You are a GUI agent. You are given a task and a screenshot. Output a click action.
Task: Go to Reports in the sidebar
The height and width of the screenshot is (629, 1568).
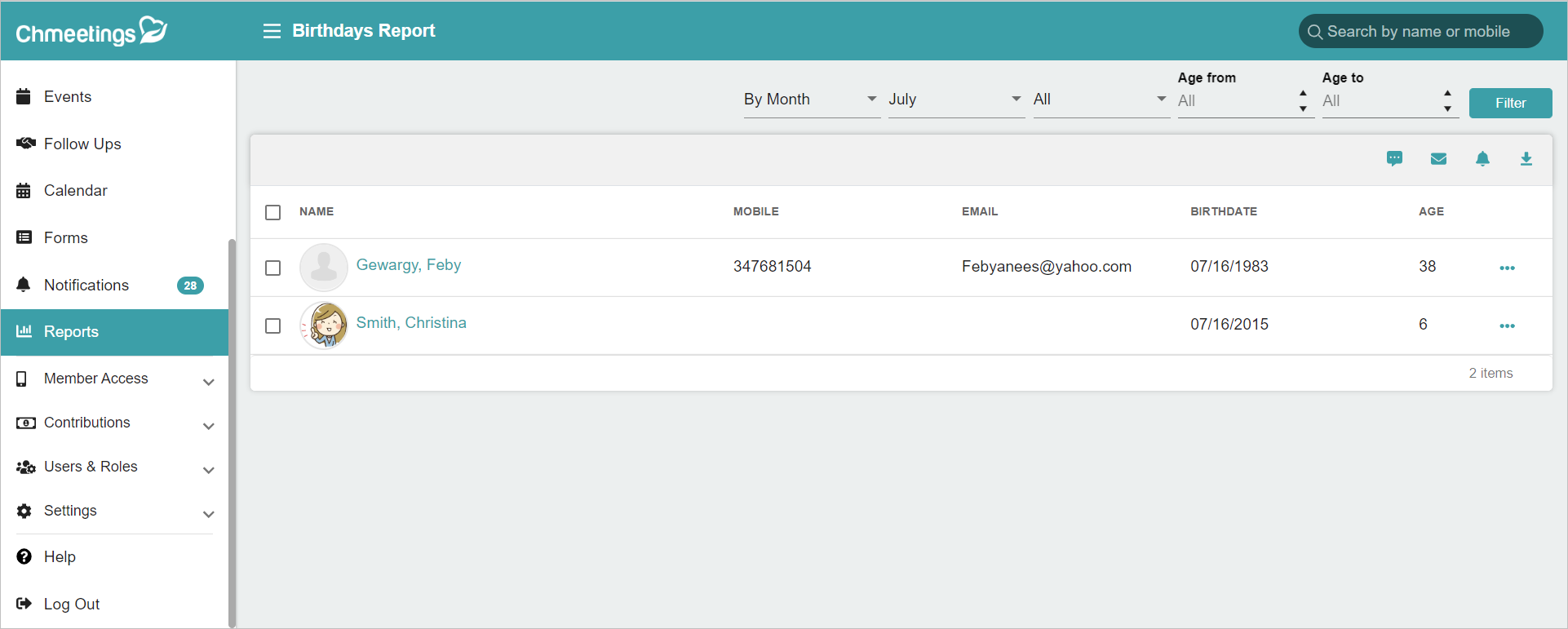tap(114, 332)
